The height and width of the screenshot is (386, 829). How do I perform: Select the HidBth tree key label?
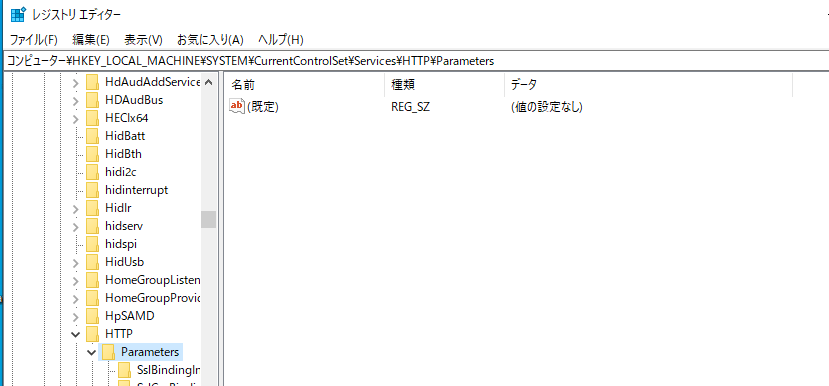tap(123, 154)
